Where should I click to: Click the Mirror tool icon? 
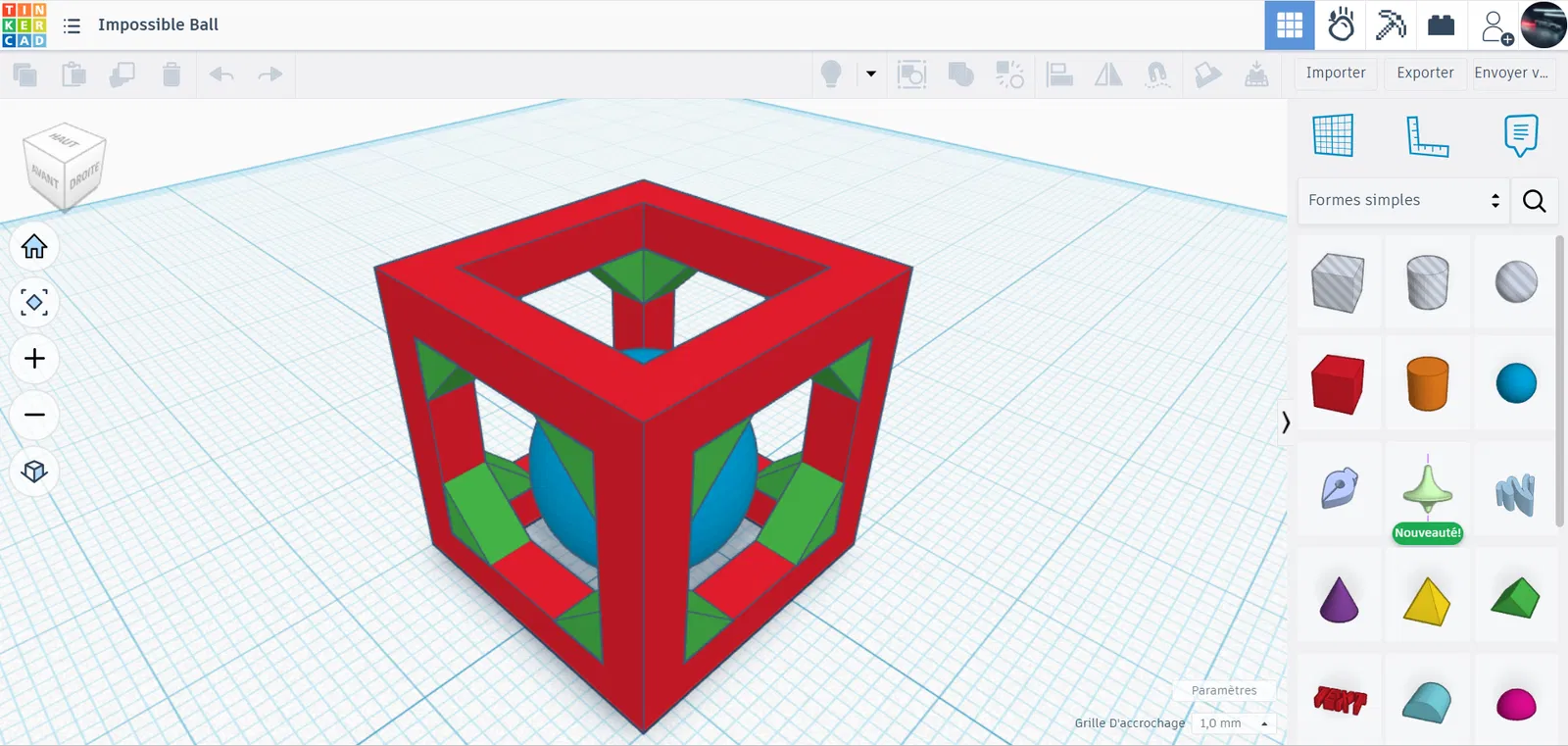1108,74
